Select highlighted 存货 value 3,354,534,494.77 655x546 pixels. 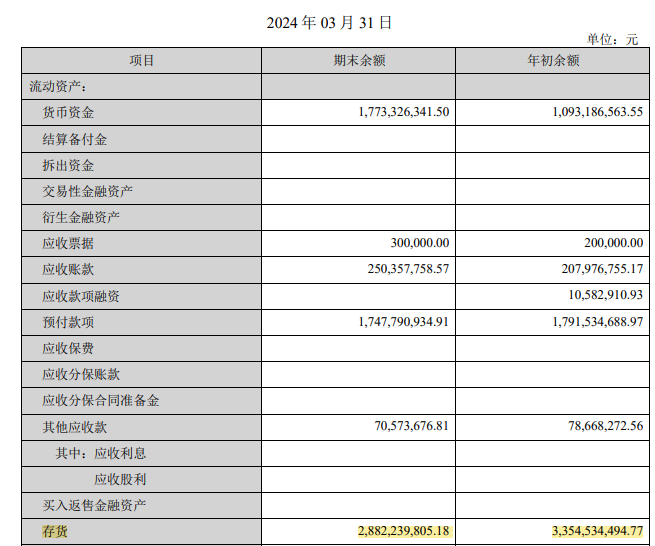tap(597, 531)
